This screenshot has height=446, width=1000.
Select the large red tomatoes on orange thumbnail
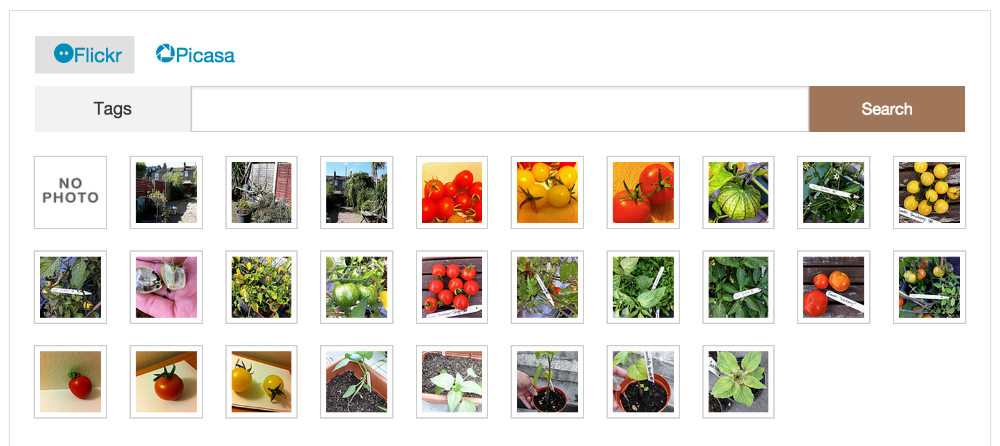643,192
